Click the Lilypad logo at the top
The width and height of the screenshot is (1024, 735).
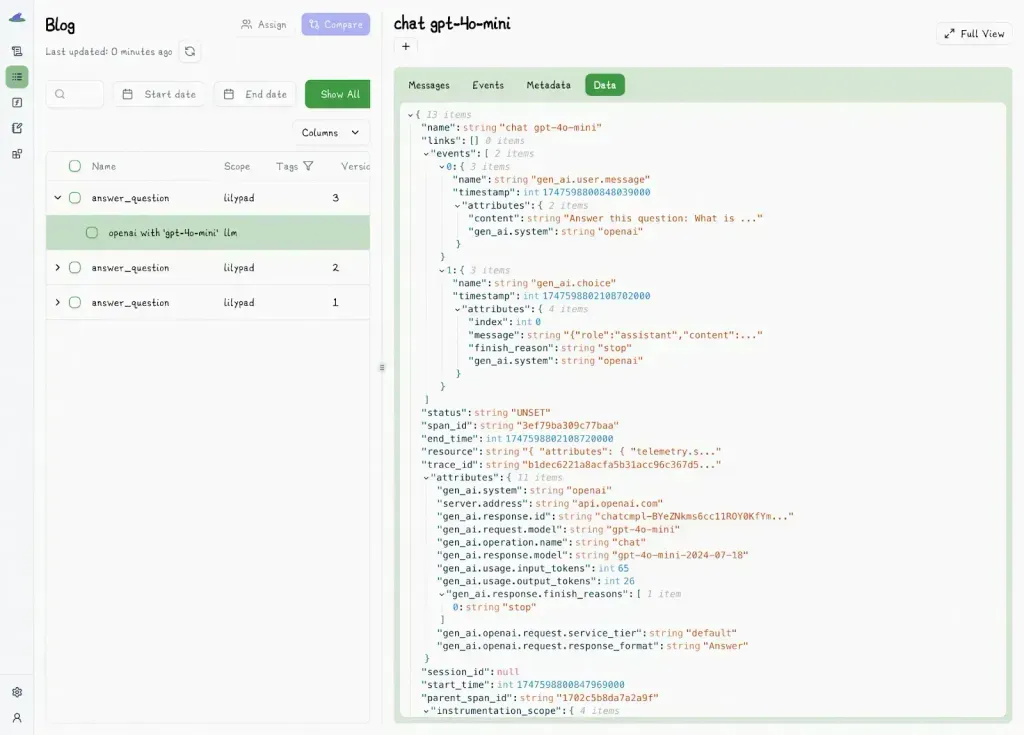point(15,16)
